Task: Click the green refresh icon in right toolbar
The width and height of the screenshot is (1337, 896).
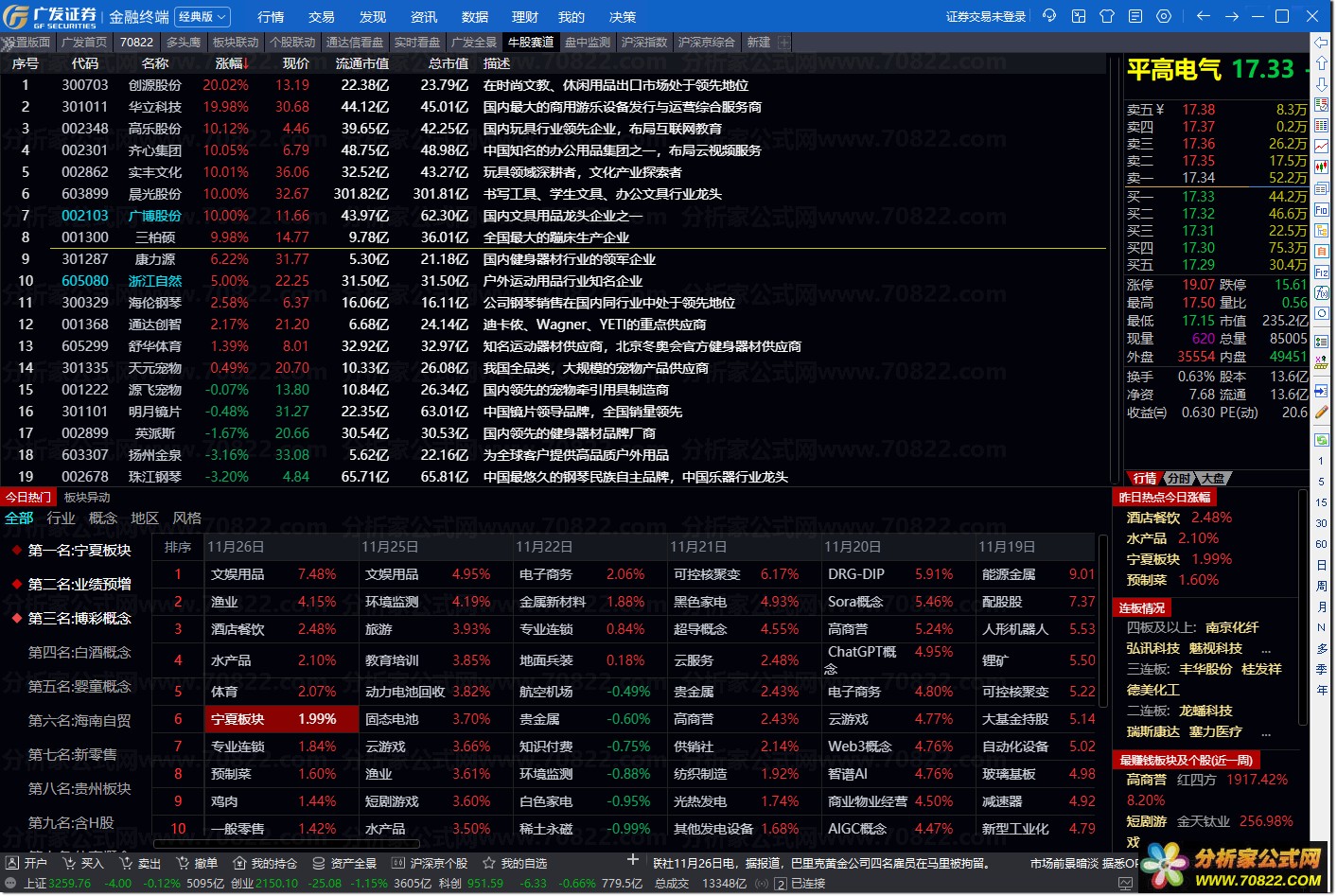Action: [1322, 440]
